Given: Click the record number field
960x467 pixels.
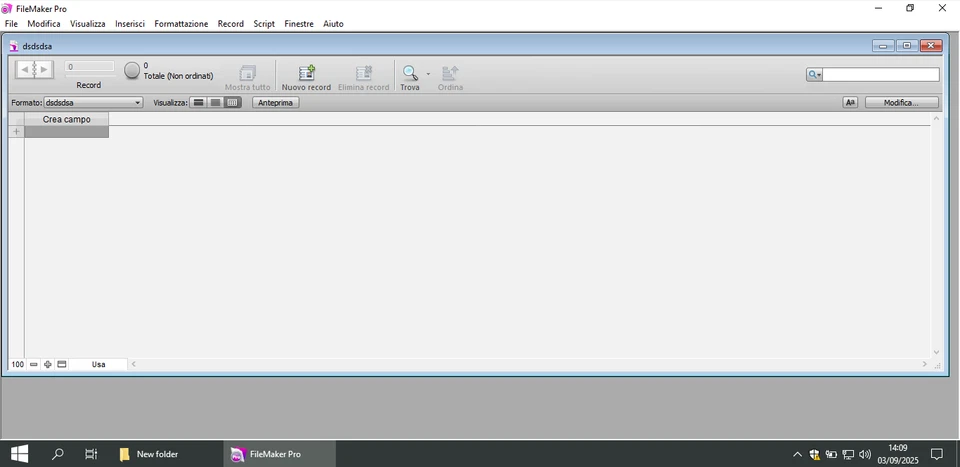Looking at the screenshot, I should point(89,66).
